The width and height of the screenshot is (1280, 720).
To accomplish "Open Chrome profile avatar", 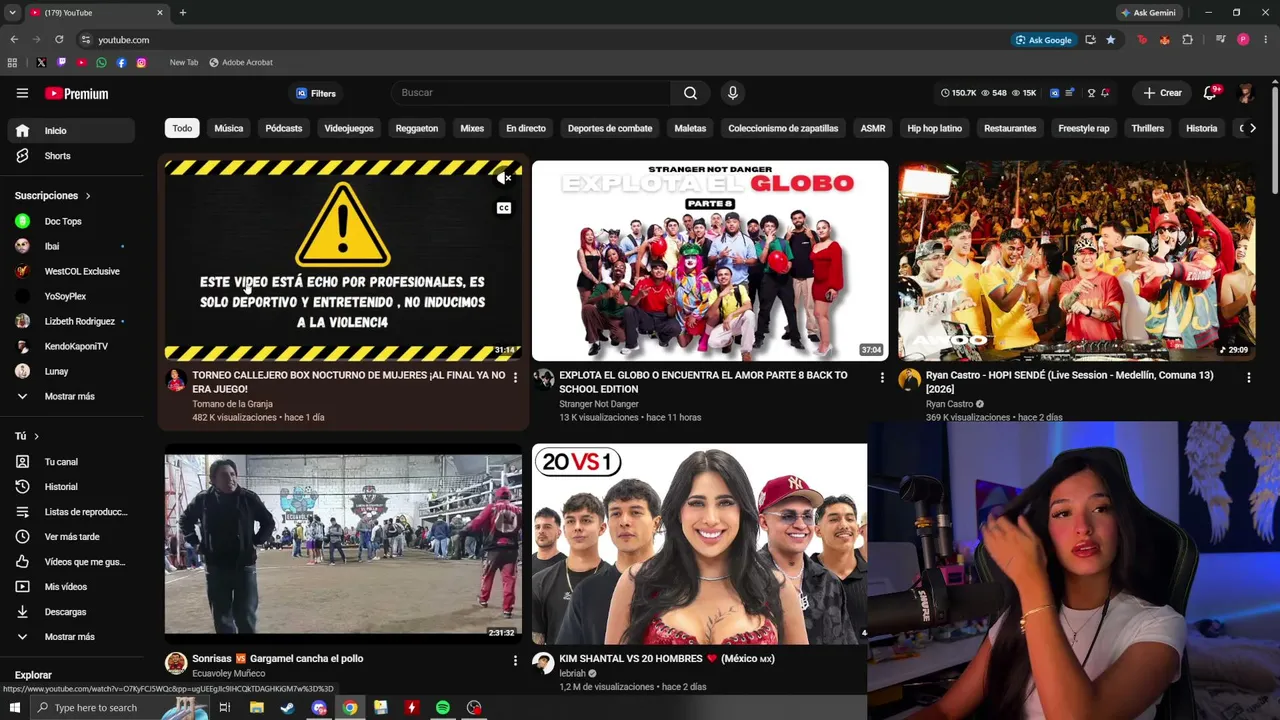I will pos(1243,40).
